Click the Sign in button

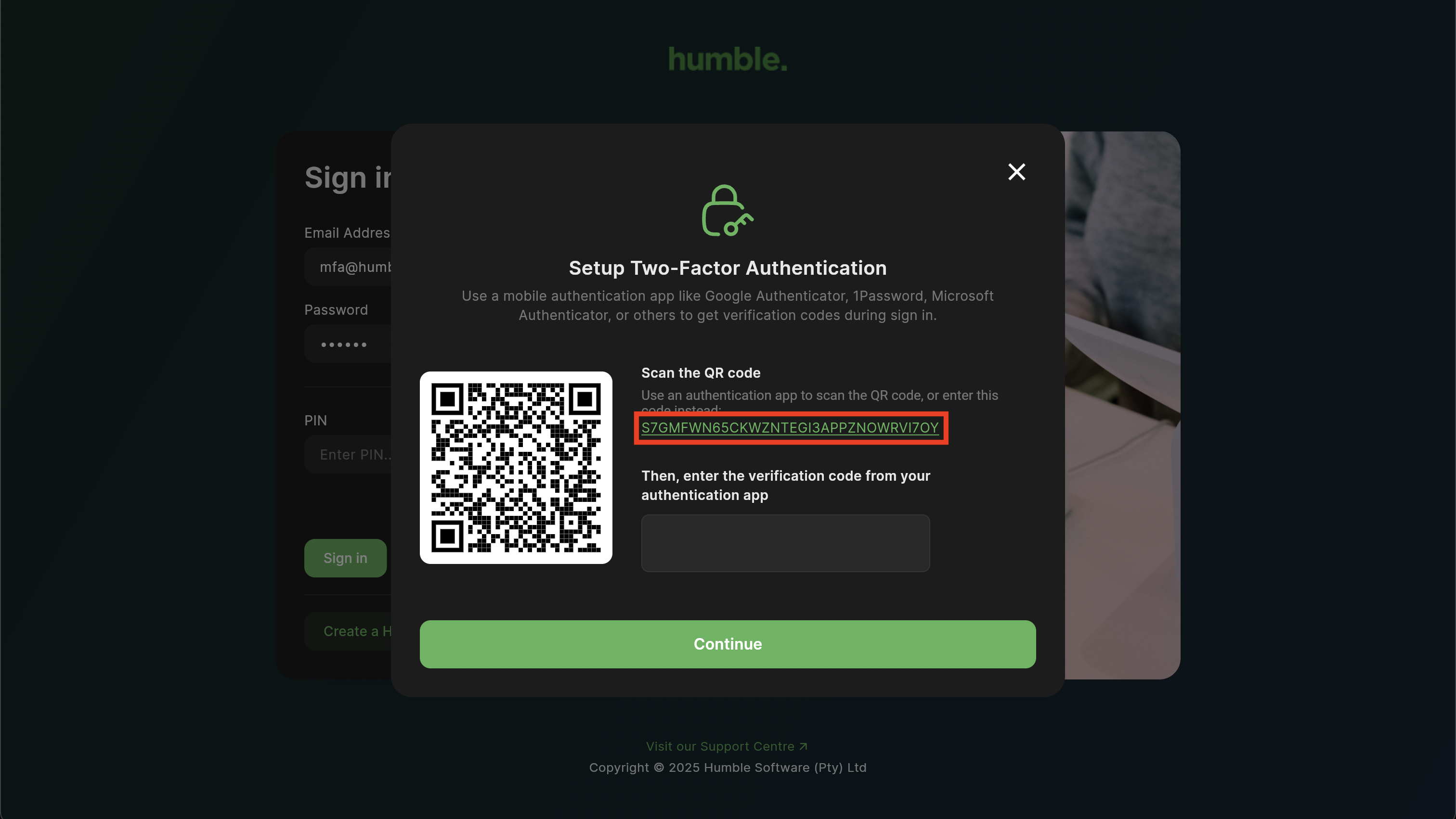[x=345, y=558]
